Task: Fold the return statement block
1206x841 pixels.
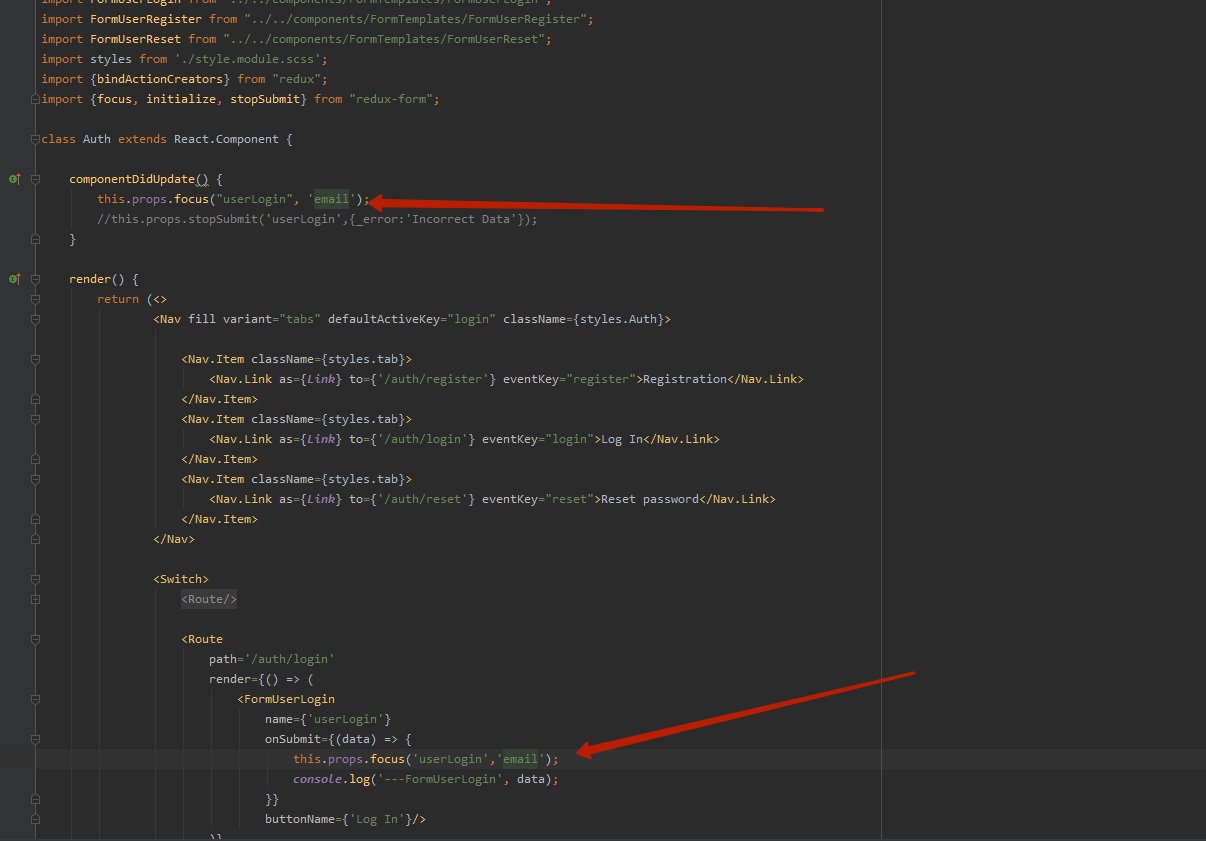Action: 35,299
